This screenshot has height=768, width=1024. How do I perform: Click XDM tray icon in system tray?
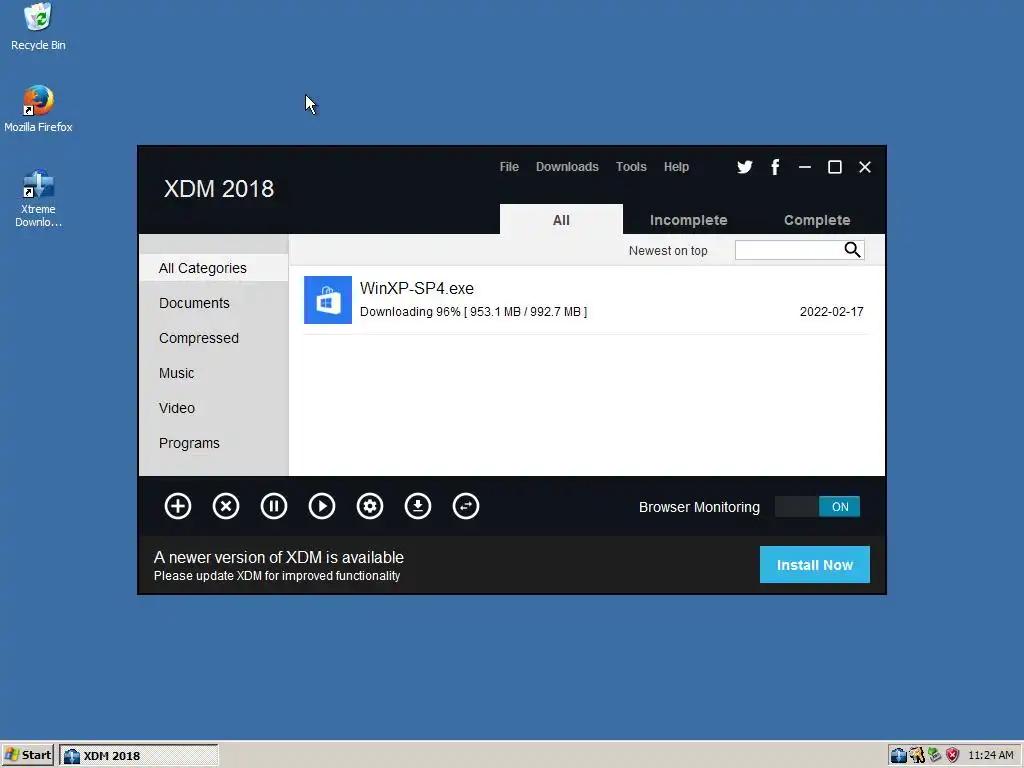(x=899, y=755)
